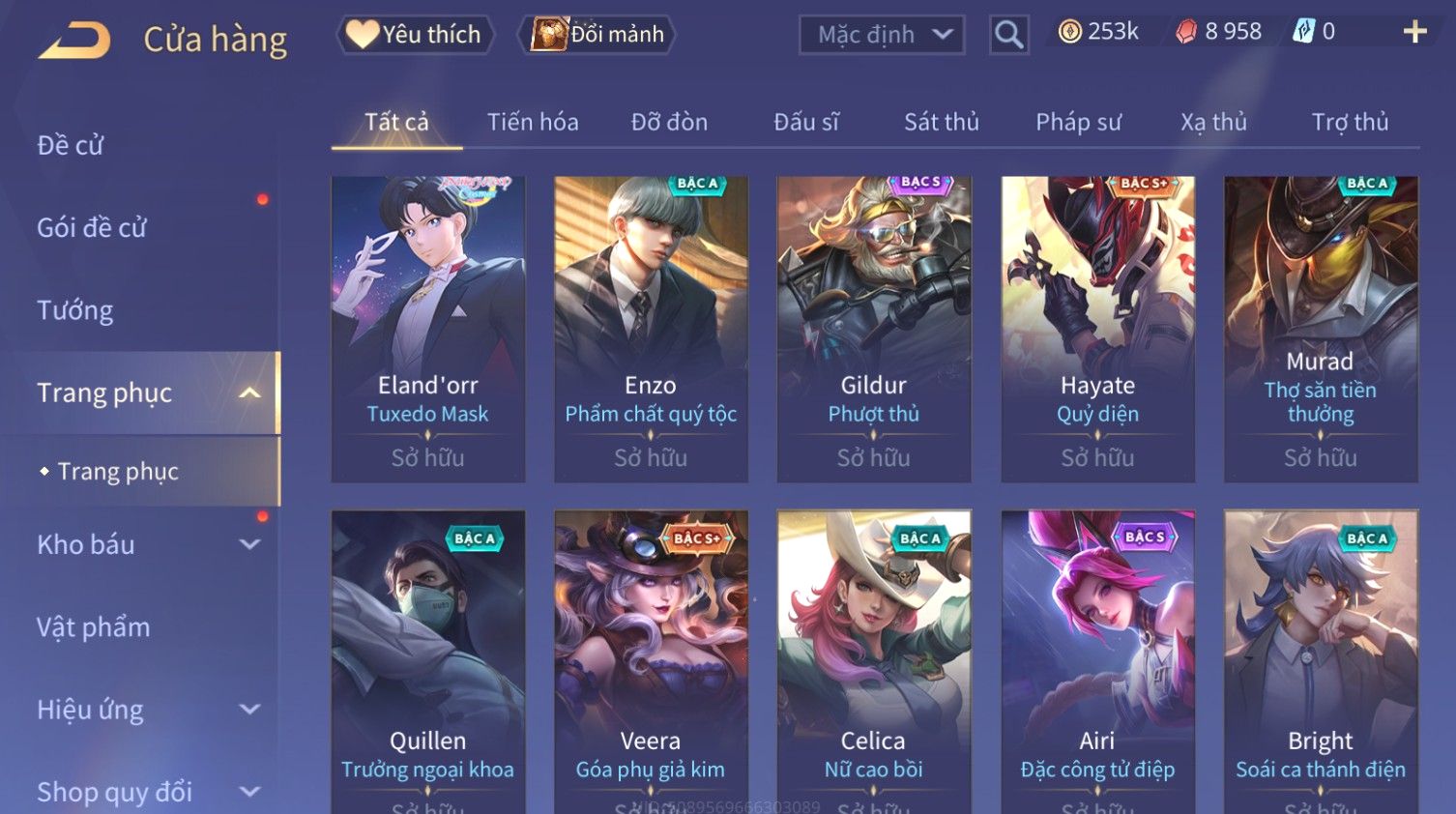Click the heart icon for Yêu thích
Viewport: 1456px width, 814px height.
[362, 34]
